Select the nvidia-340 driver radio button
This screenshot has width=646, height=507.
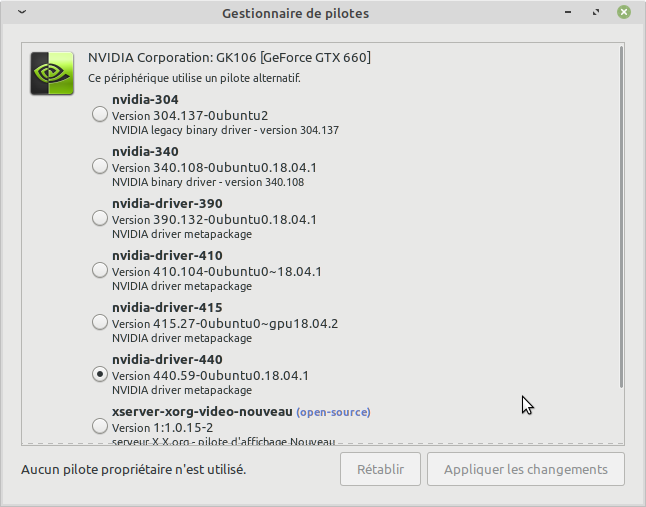point(100,166)
